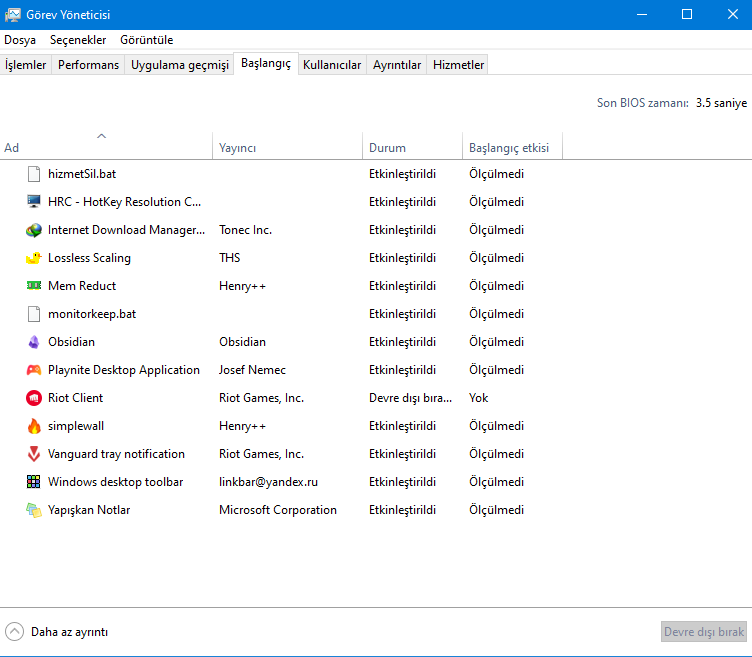Sort by the Durum column header
This screenshot has width=752, height=657.
tap(388, 148)
